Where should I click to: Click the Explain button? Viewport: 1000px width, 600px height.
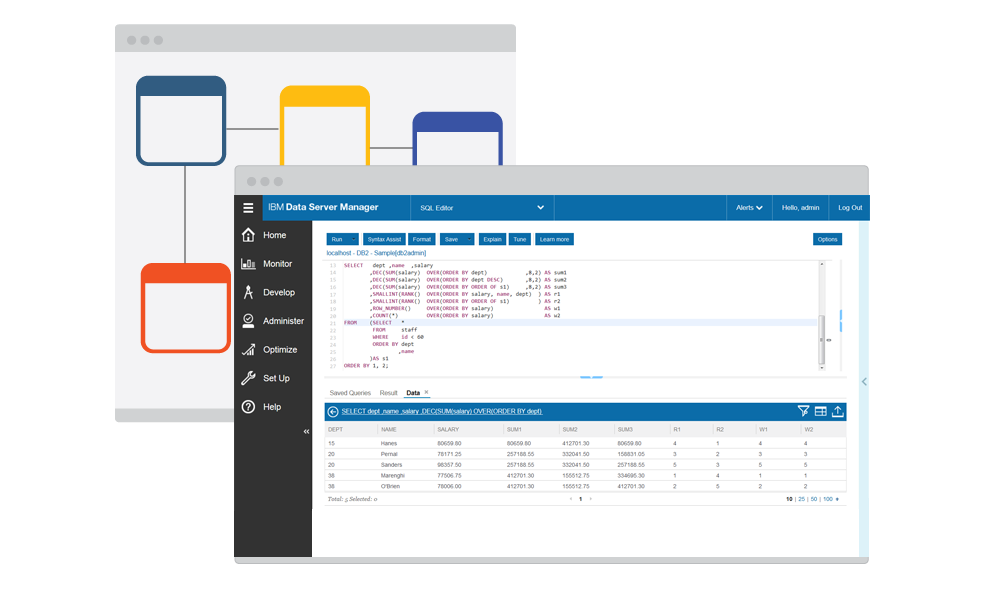[492, 239]
